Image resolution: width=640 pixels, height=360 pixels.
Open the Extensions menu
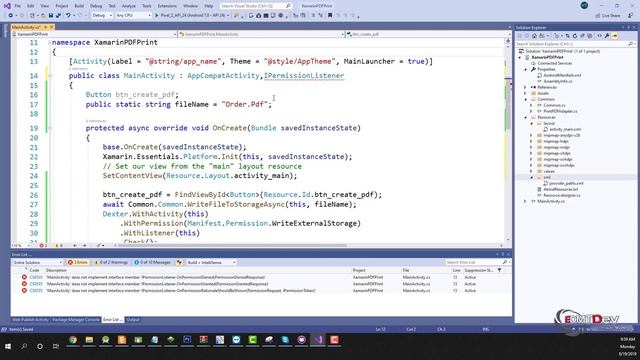pos(167,6)
